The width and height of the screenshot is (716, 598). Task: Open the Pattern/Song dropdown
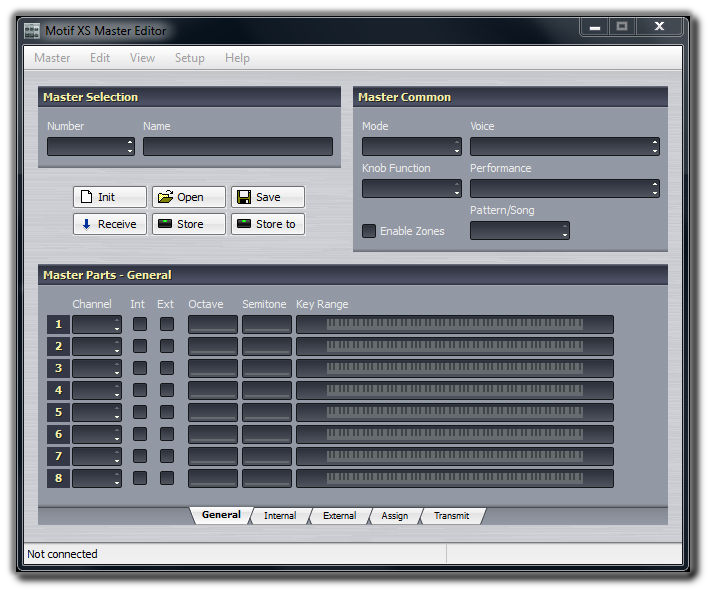(520, 231)
